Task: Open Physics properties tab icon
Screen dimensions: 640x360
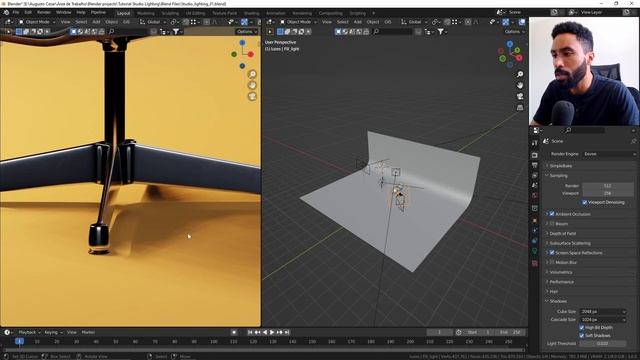Action: click(x=535, y=241)
